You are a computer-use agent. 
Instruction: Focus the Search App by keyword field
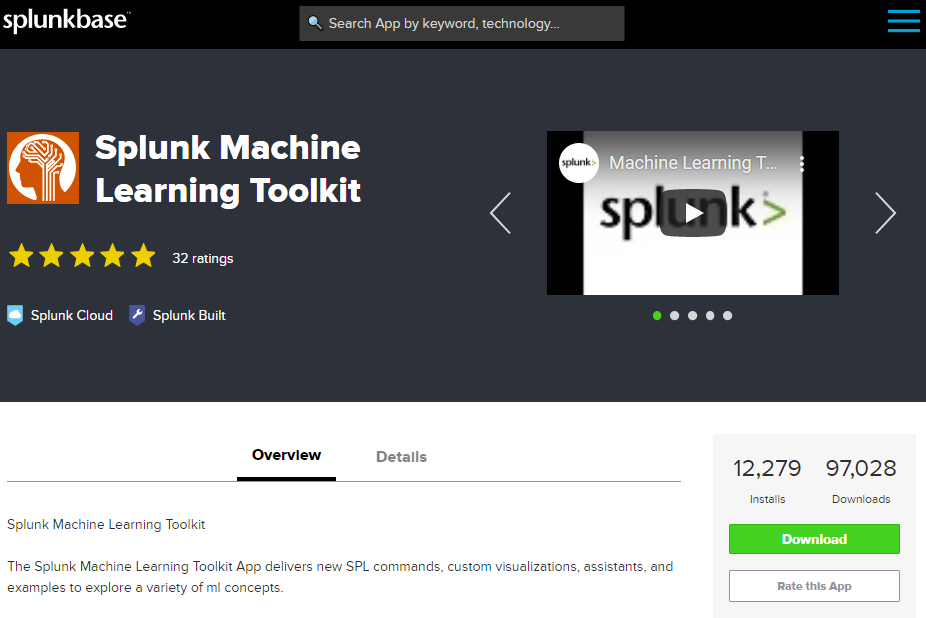pos(461,24)
